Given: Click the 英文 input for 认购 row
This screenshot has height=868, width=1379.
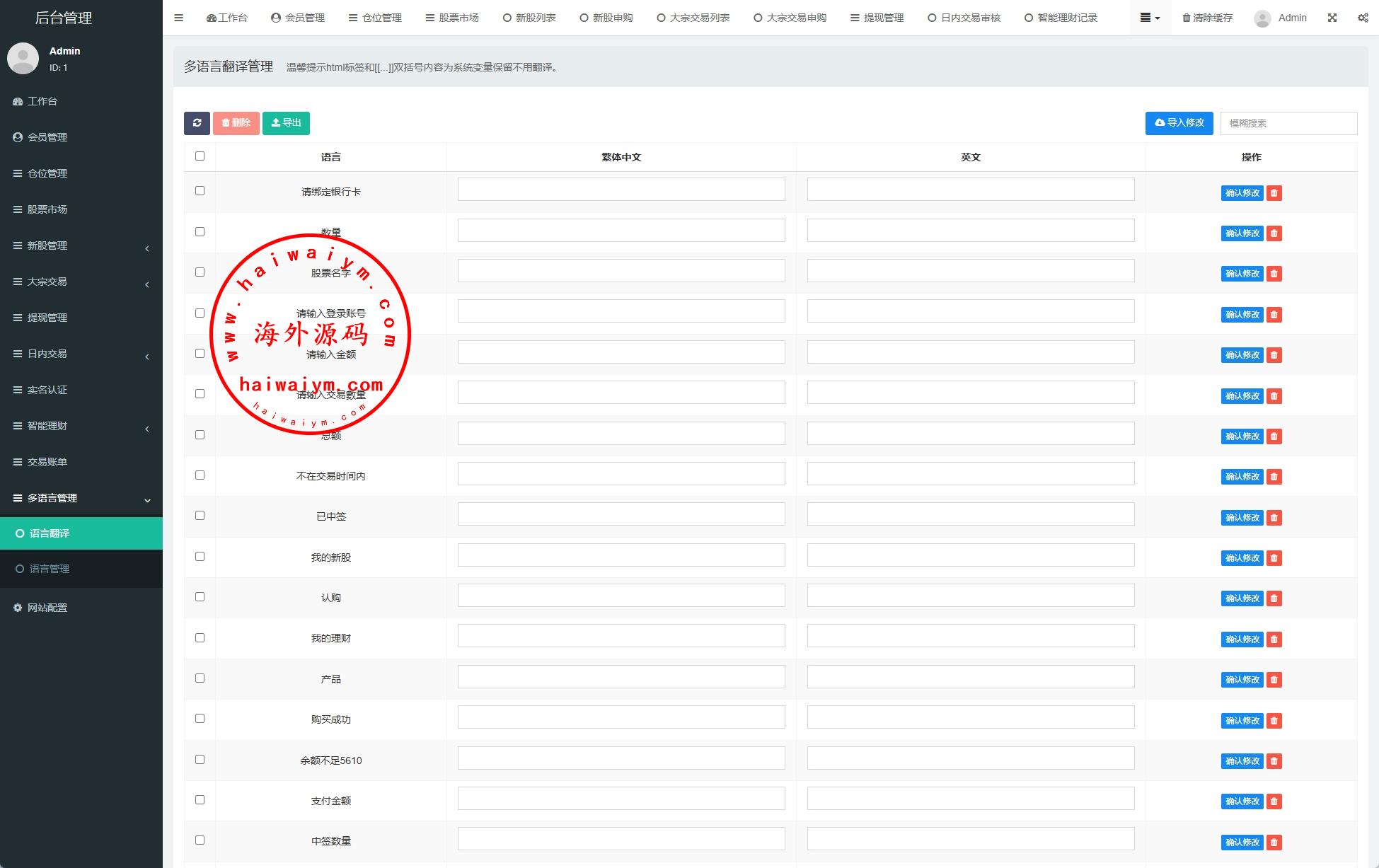Looking at the screenshot, I should pos(970,596).
